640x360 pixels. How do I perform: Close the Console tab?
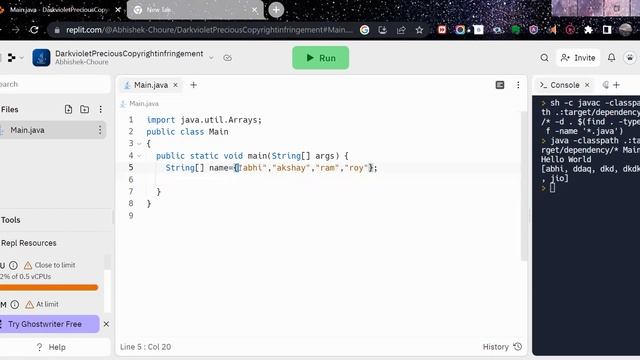click(x=587, y=85)
